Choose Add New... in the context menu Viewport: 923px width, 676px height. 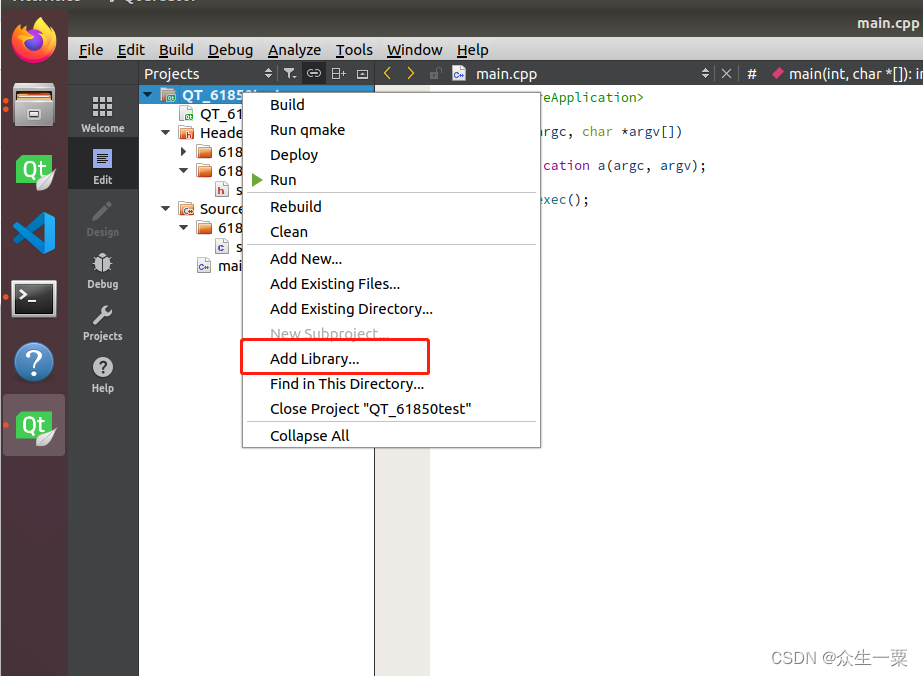coord(391,259)
